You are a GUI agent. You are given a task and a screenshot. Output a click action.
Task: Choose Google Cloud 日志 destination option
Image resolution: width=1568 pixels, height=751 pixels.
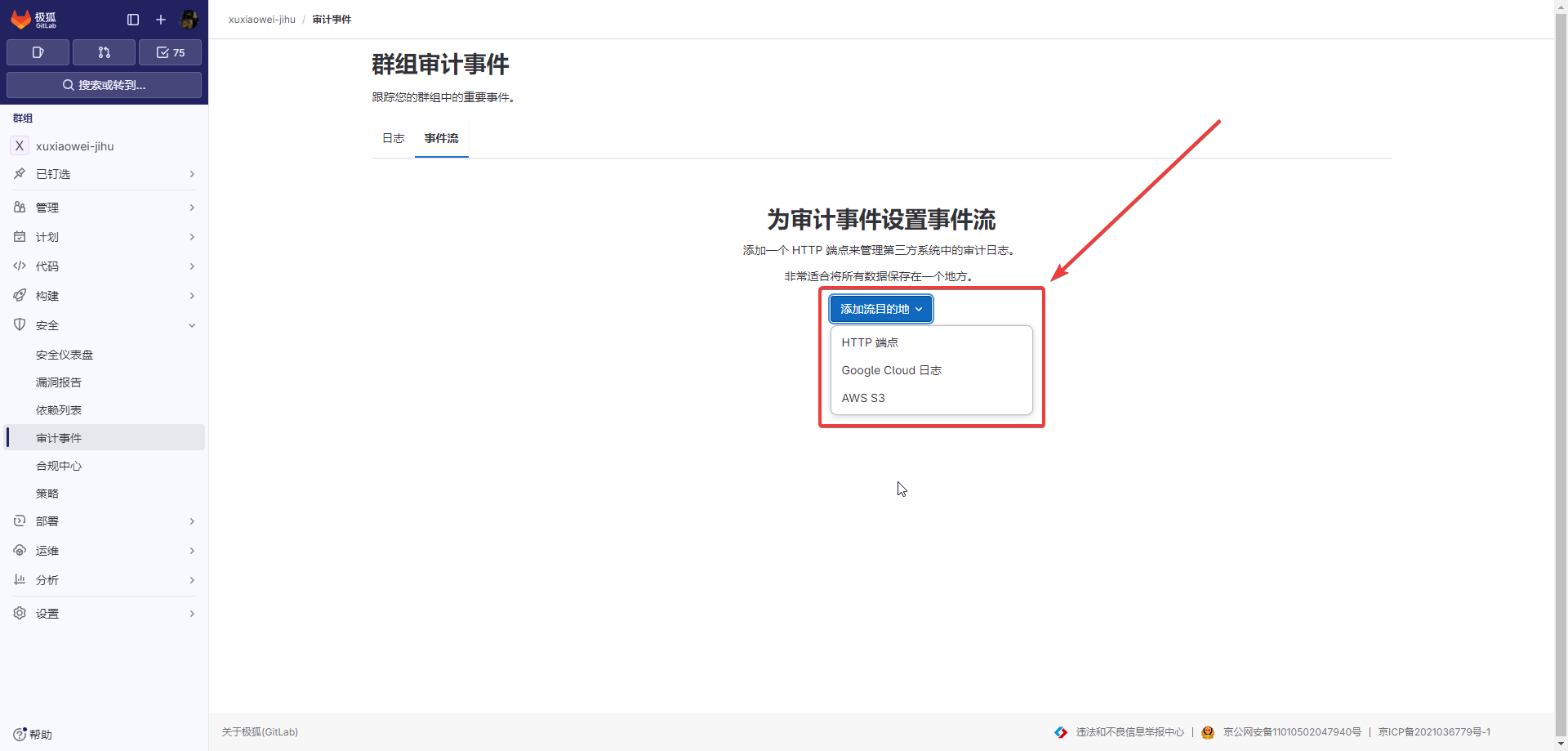[891, 370]
